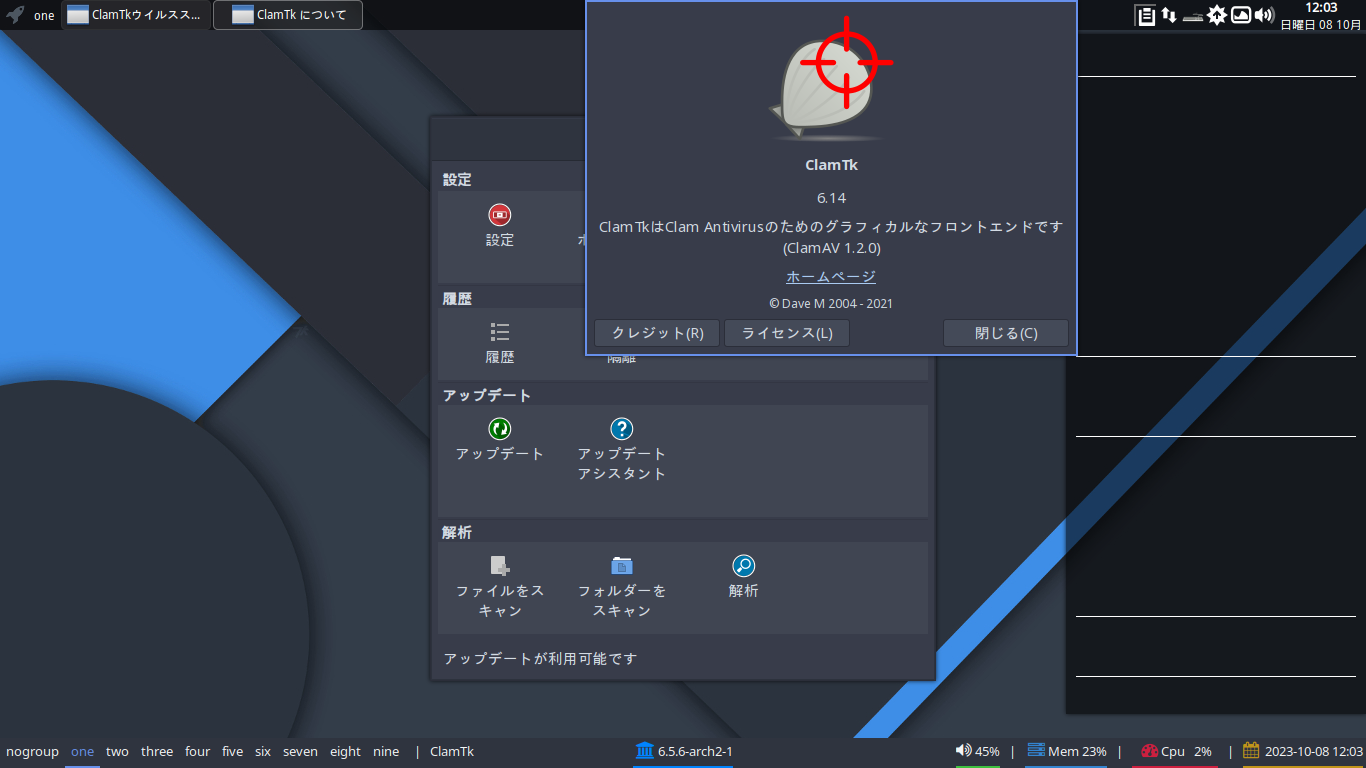This screenshot has height=768, width=1366.
Task: Click the green Update (アップデート) icon
Action: (500, 429)
